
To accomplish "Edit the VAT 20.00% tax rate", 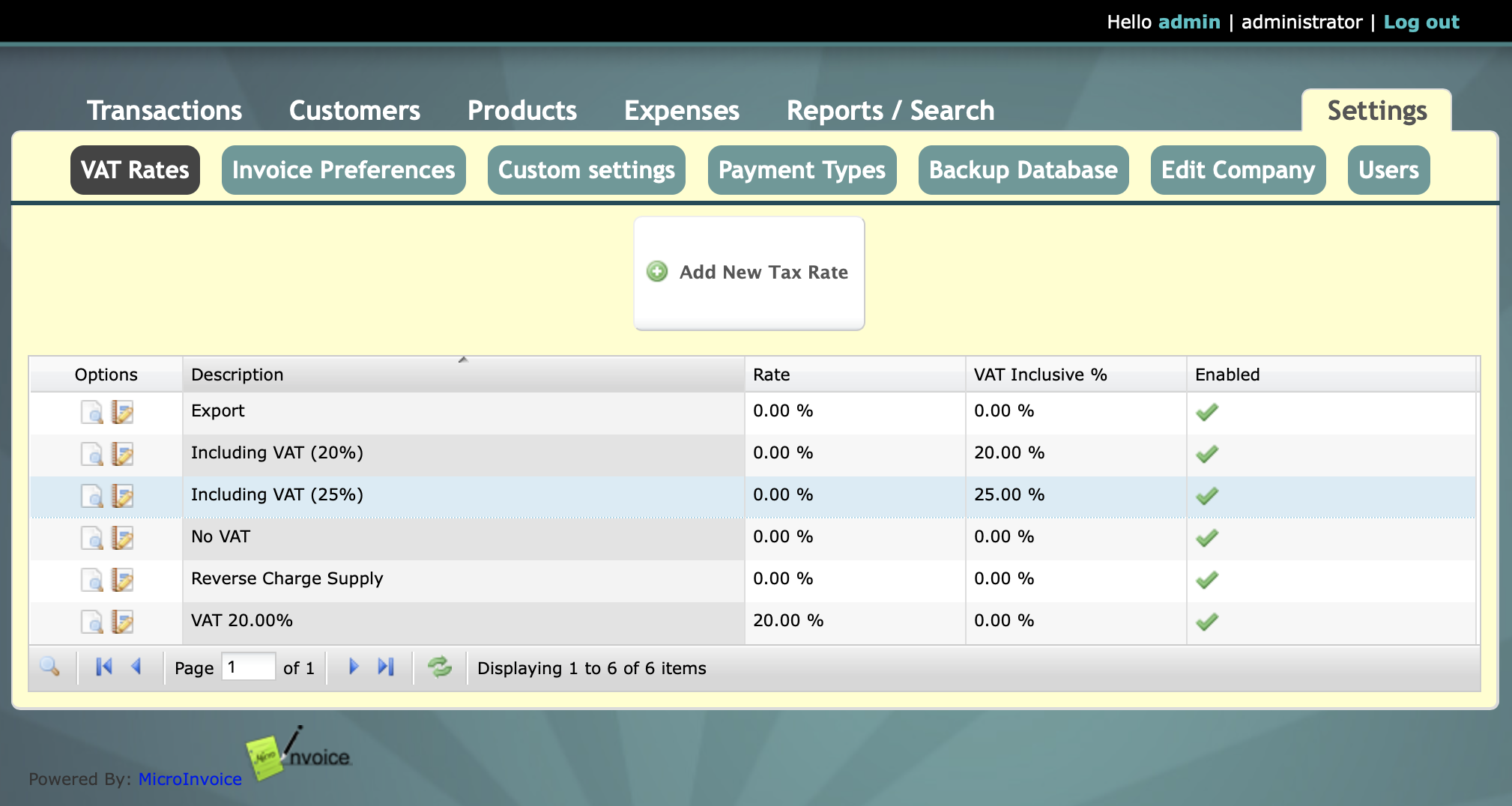I will 122,622.
